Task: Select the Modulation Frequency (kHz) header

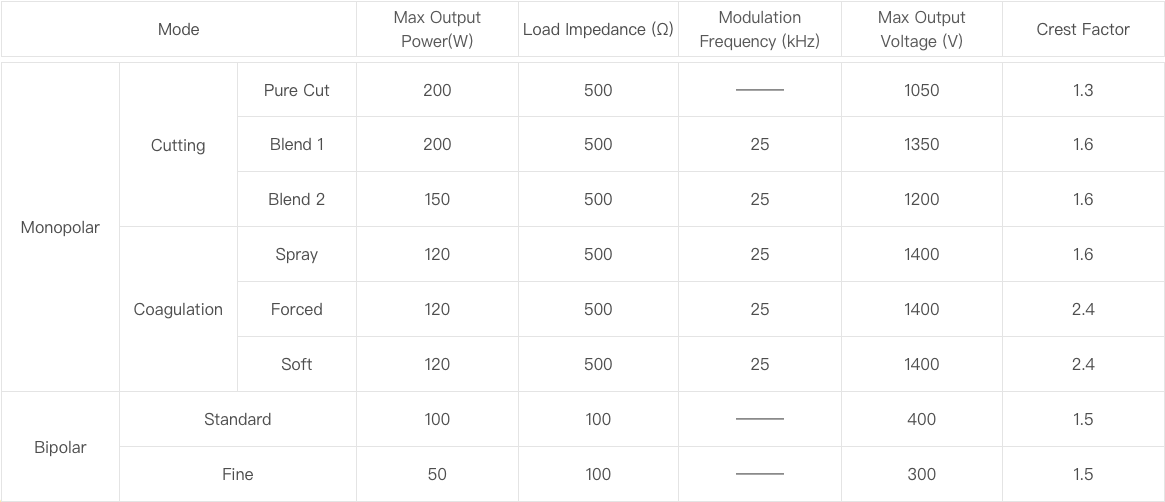Action: 759,30
